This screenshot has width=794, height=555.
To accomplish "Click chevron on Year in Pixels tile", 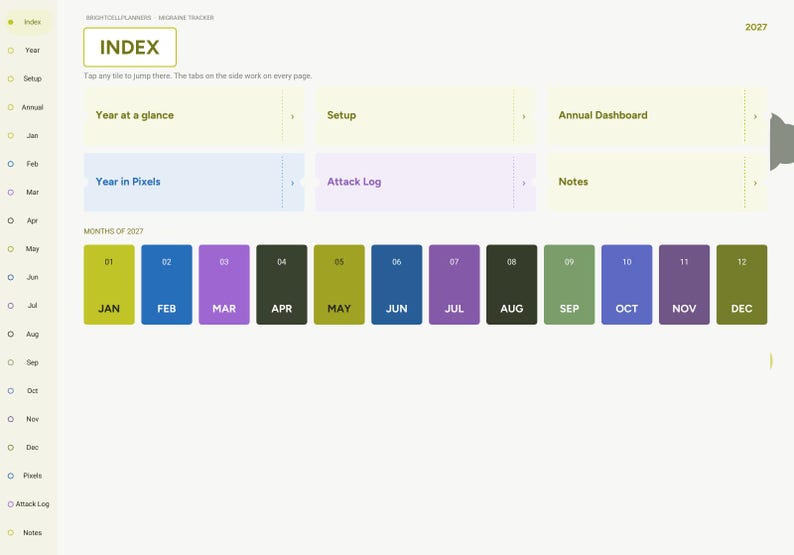I will 293,183.
